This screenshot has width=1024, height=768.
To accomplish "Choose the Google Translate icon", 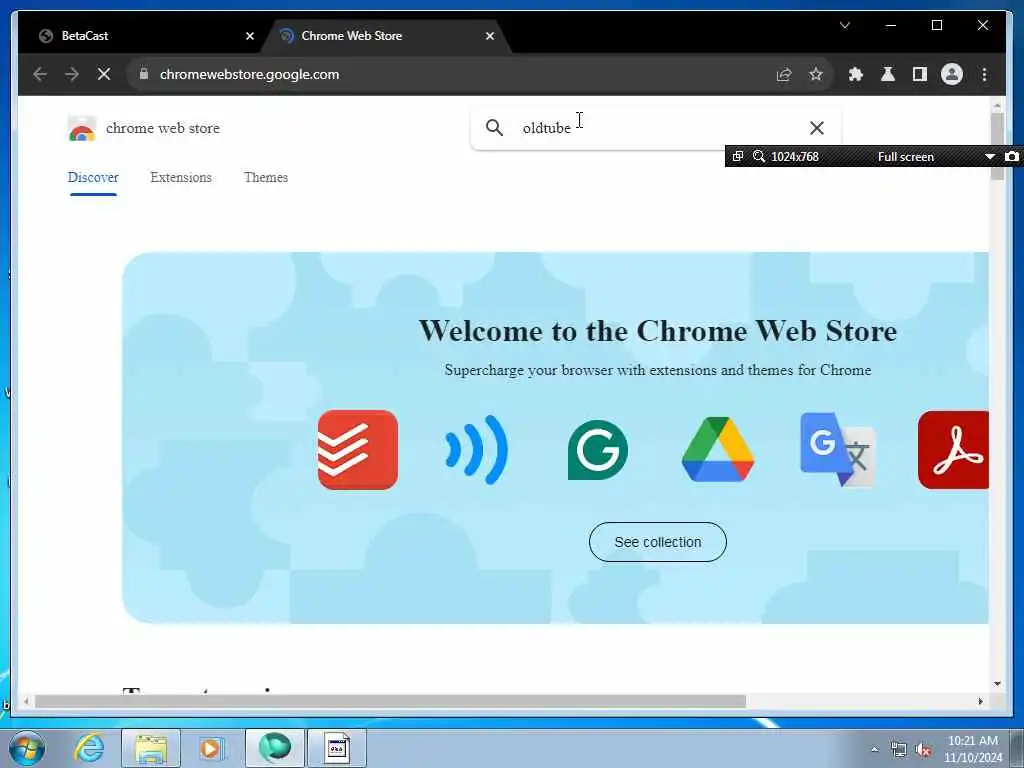I will (837, 449).
